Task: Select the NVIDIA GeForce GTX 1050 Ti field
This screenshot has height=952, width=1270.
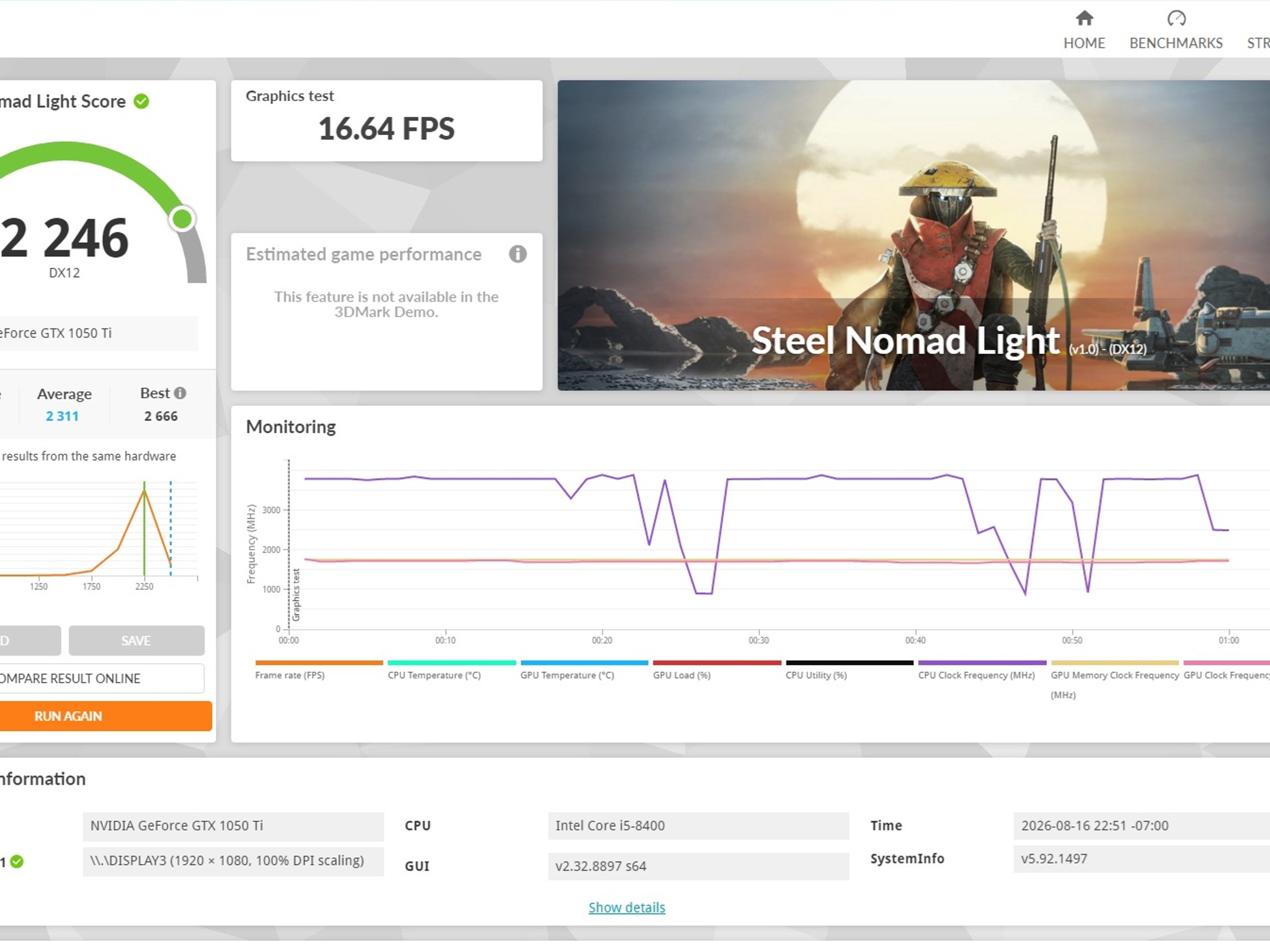Action: pos(233,826)
